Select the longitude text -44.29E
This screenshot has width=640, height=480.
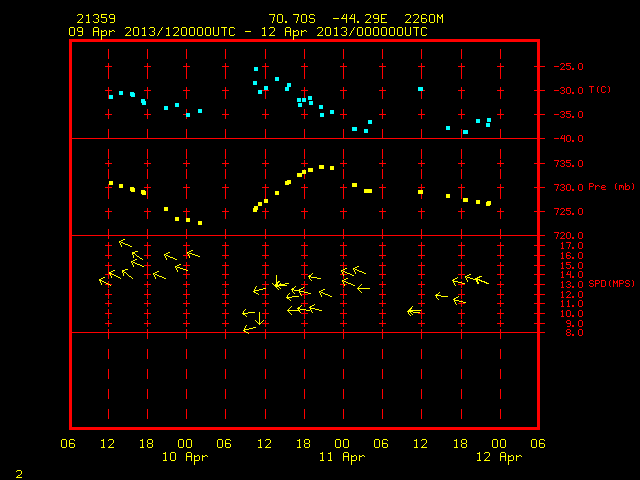(360, 19)
